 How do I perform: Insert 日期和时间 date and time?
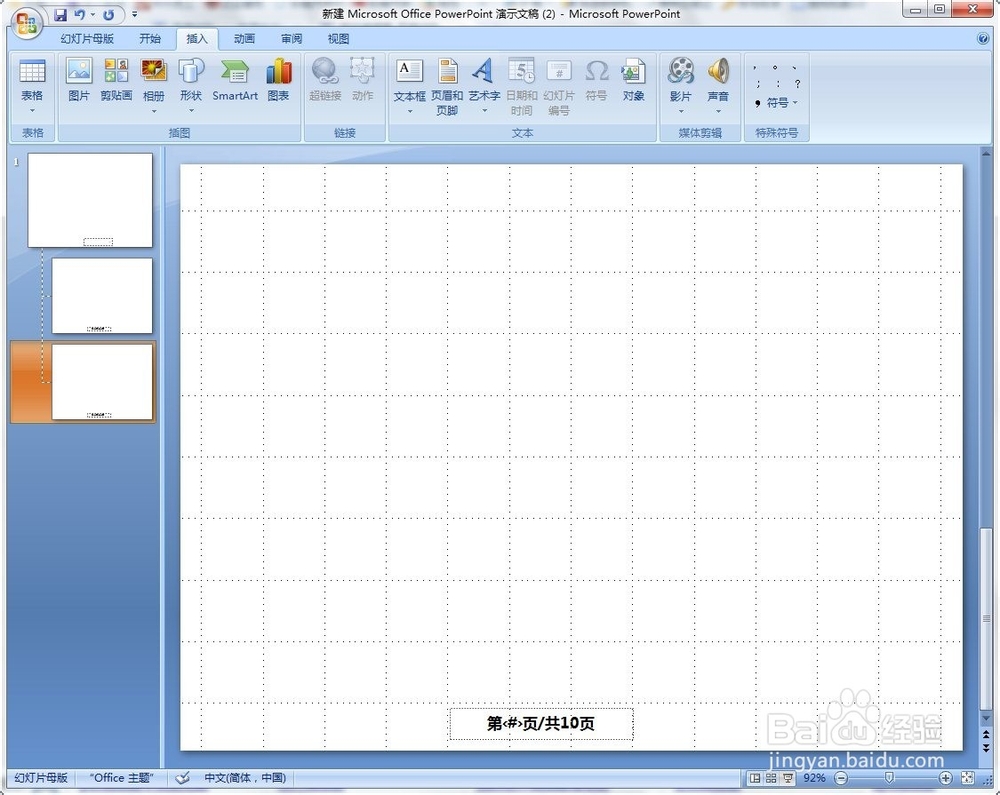pos(522,86)
